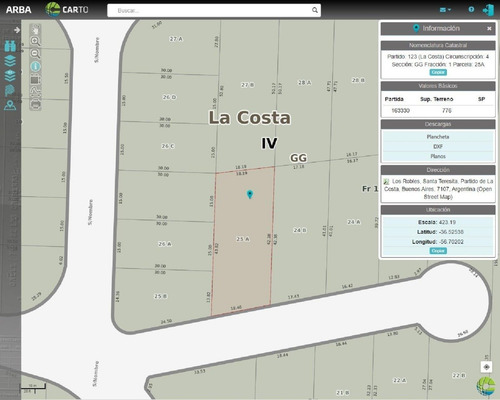
Task: Toggle the information query tool
Action: [x=35, y=66]
